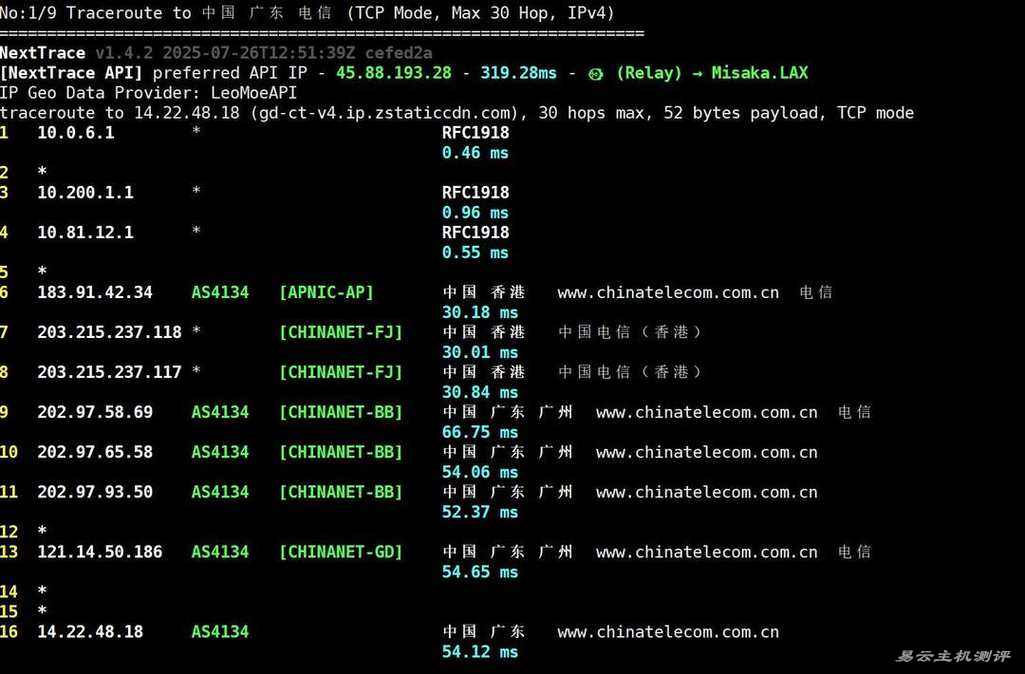Click AS4134 on the hop 16 row
The width and height of the screenshot is (1025, 674).
tap(220, 632)
